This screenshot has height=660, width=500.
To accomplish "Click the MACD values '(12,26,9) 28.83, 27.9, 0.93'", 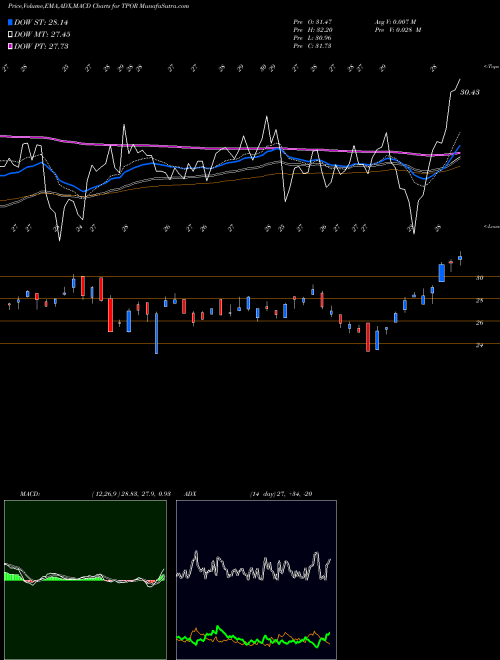I will click(x=130, y=494).
